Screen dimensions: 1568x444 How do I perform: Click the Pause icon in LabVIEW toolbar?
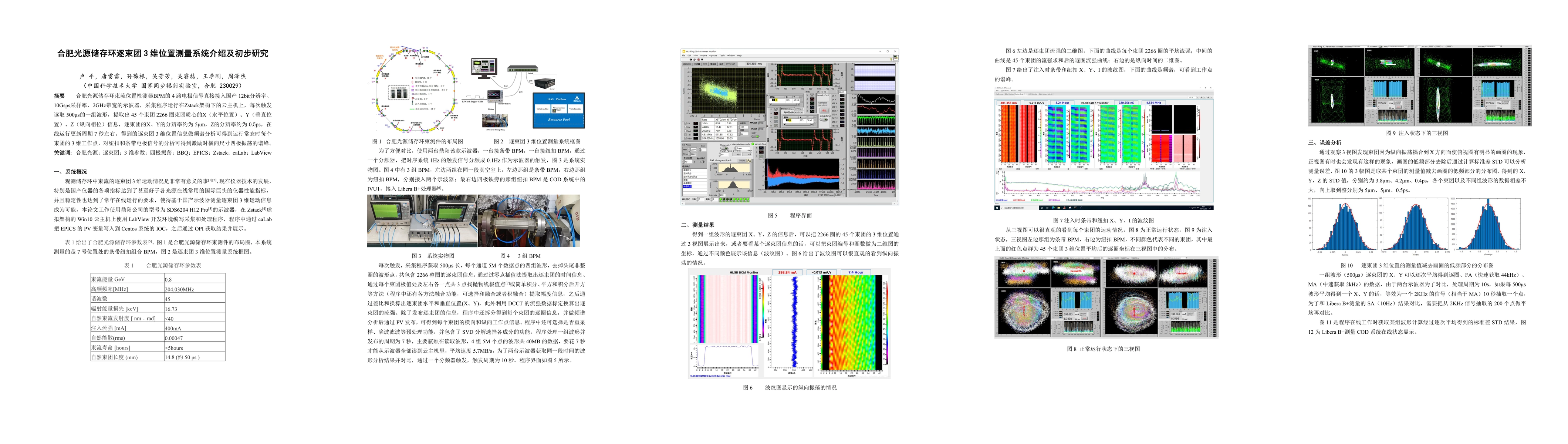[702, 60]
